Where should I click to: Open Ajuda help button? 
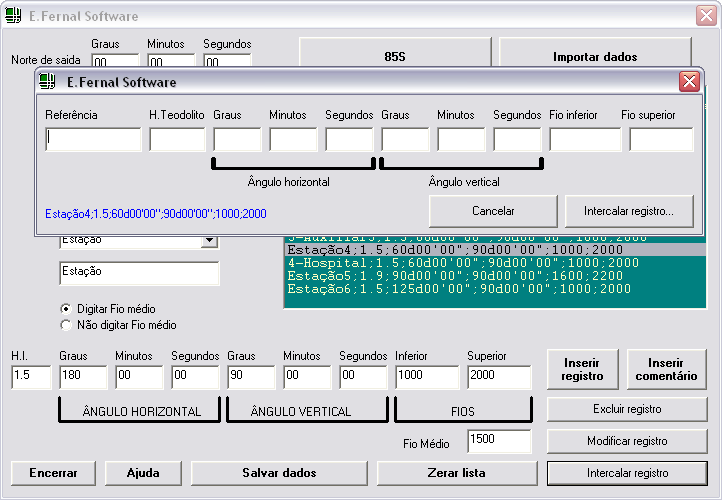point(142,473)
